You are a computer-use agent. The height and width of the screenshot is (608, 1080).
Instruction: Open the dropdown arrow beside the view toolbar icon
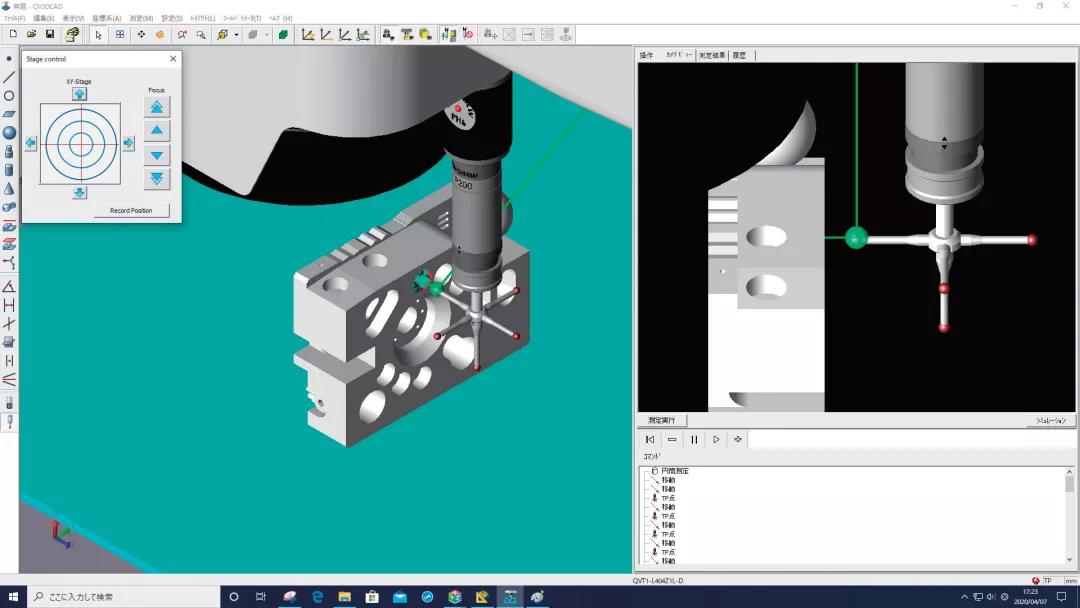click(x=236, y=35)
